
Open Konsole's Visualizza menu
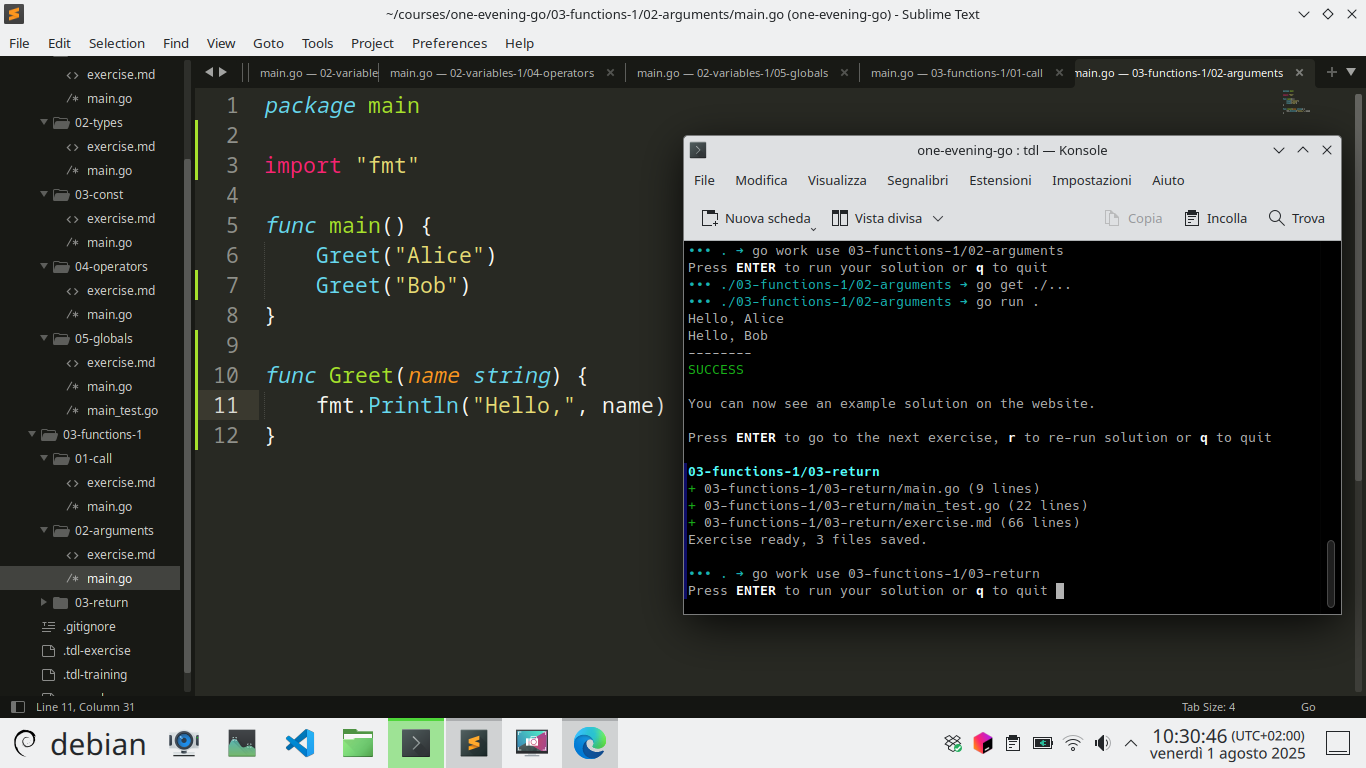tap(837, 180)
